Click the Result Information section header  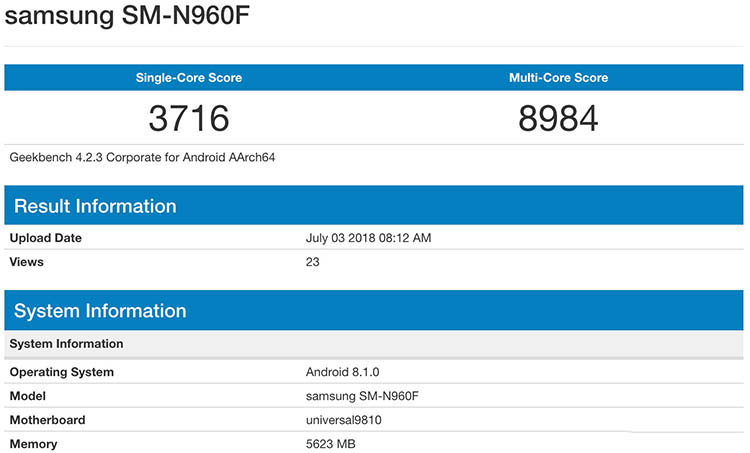click(x=95, y=207)
